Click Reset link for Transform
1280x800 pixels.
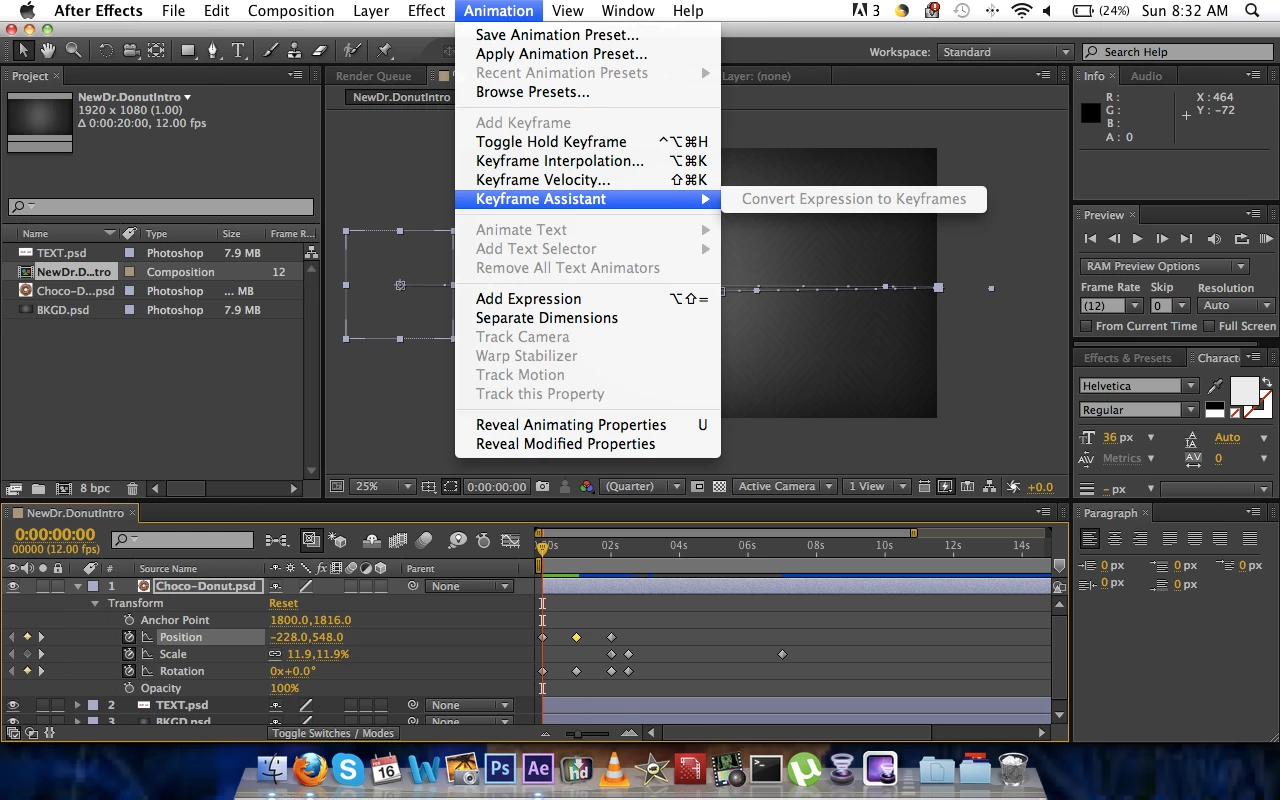(x=283, y=603)
